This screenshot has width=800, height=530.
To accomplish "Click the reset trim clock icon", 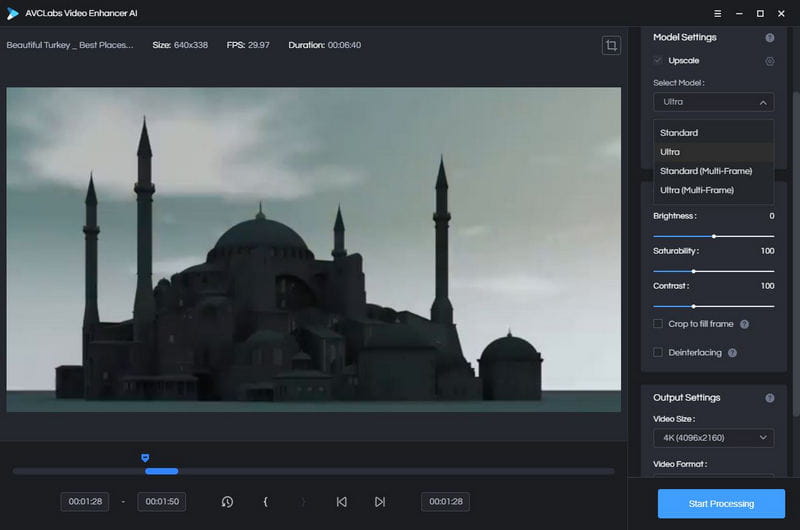I will (227, 502).
